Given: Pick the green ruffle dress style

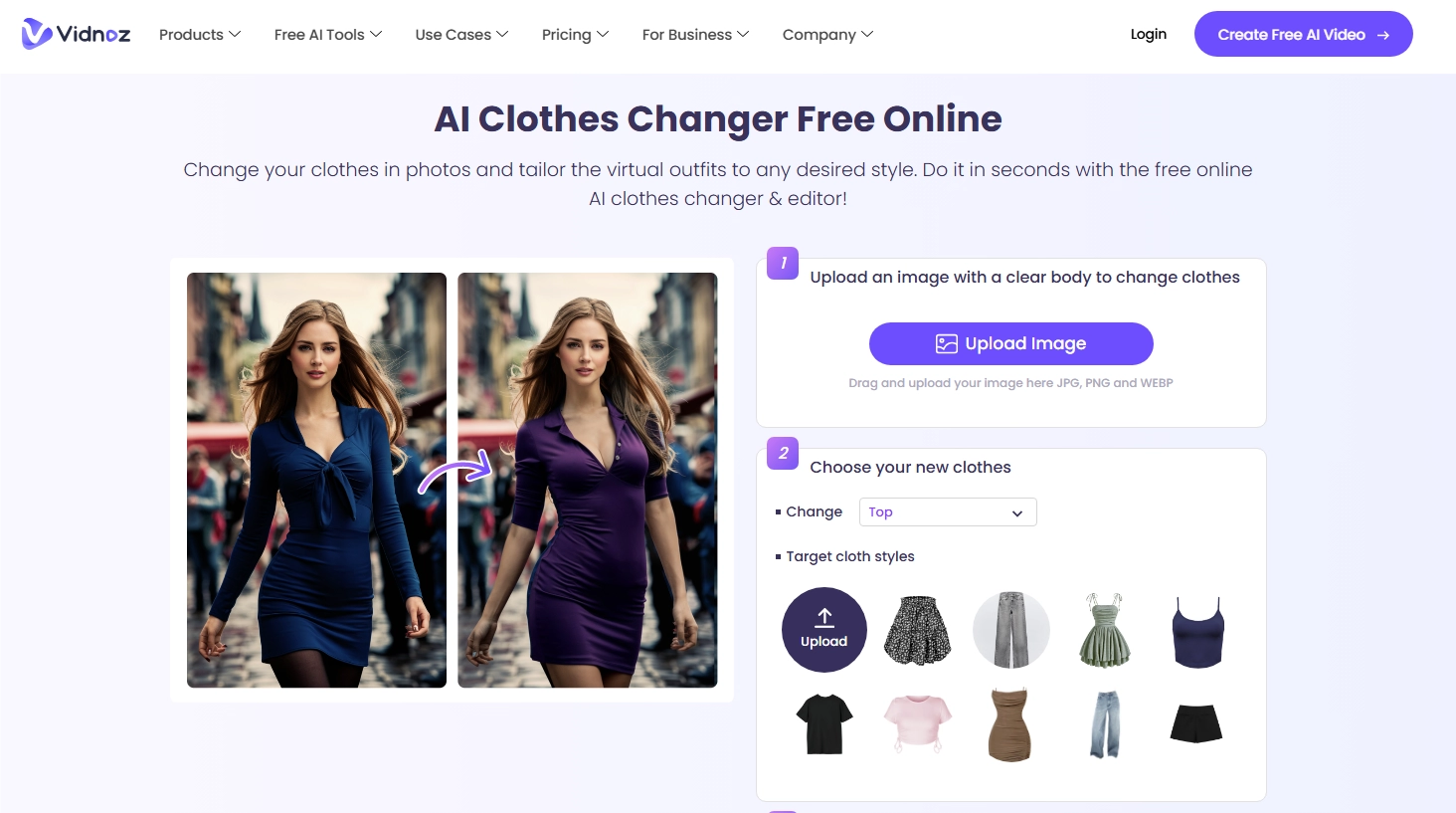Looking at the screenshot, I should (x=1105, y=630).
